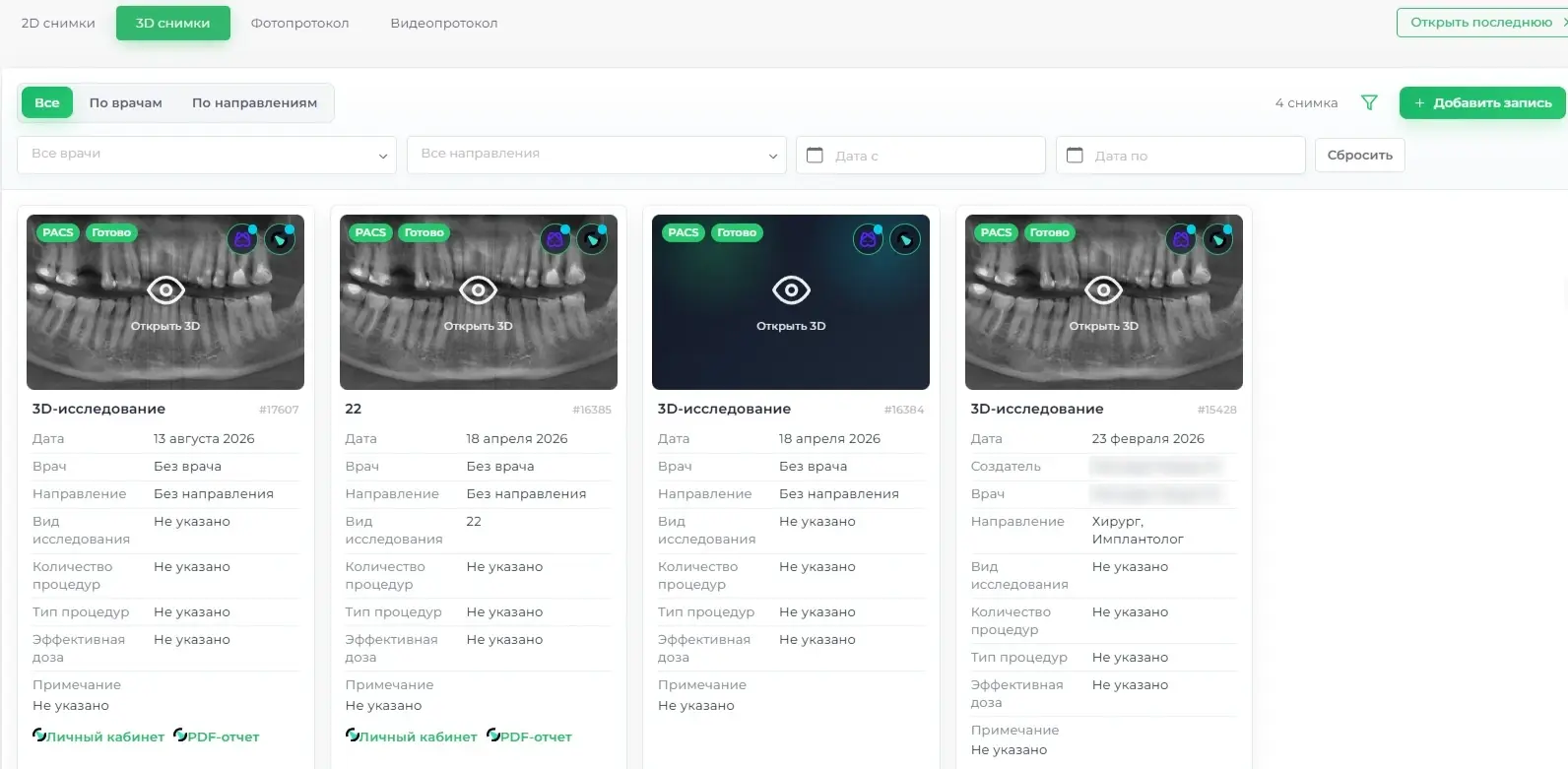Click the date 13 августа 2026
This screenshot has width=1568, height=769.
[204, 439]
